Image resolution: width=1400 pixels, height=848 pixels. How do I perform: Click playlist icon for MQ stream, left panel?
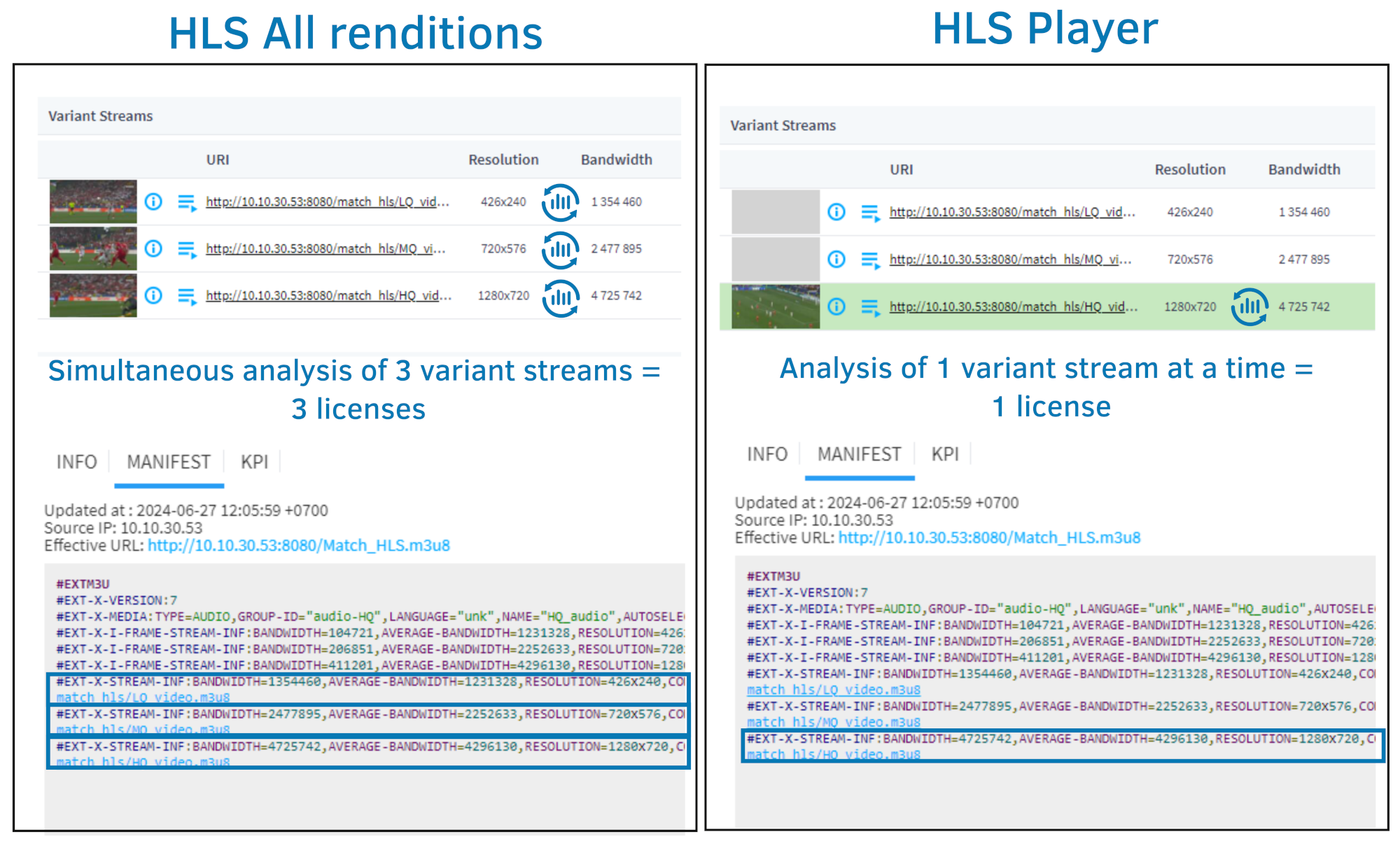coord(187,249)
